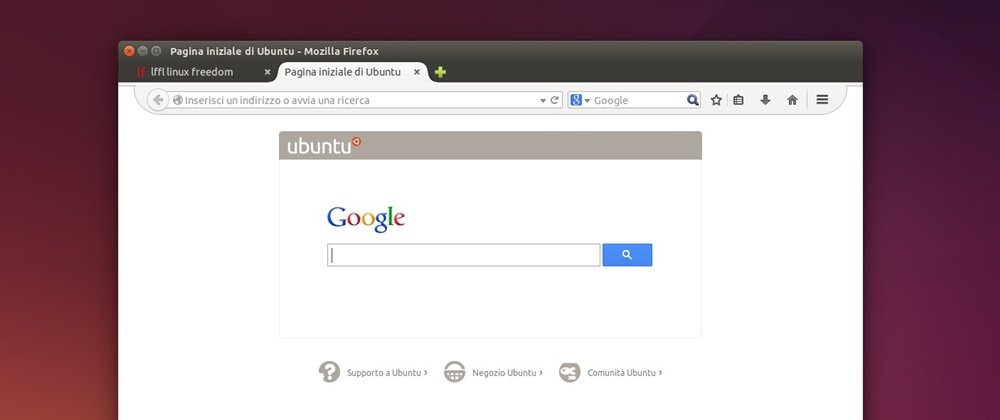Click the search bar magnifier icon
Screen dimensions: 1000x420
click(x=693, y=100)
